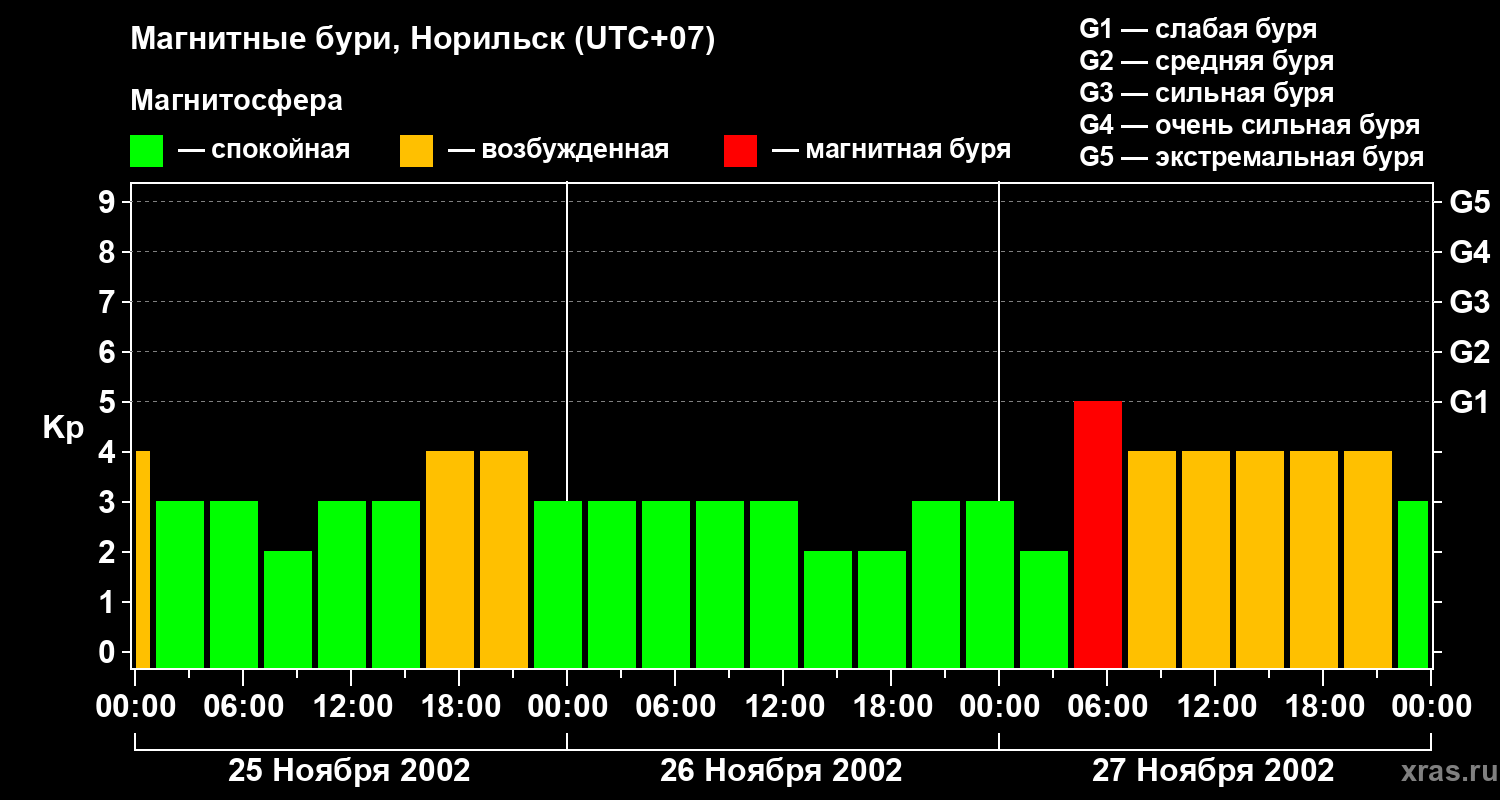Screen dimensions: 1500x800
Task: Click the 'G2' right axis label
Action: coord(1469,352)
